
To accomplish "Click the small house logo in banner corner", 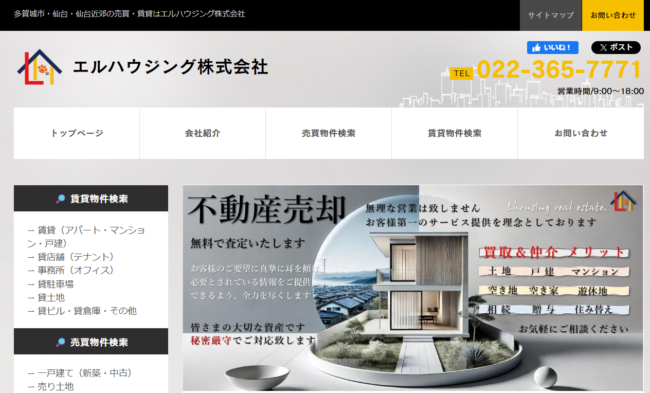I will 623,201.
